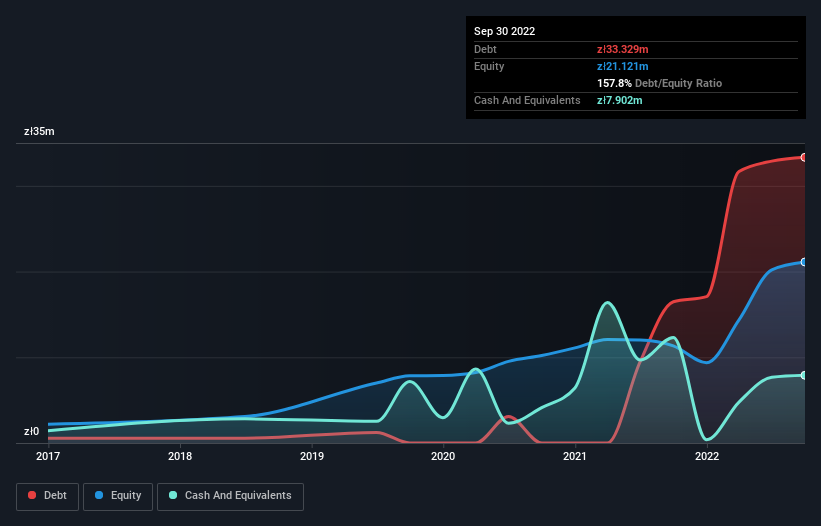Click the zł33.329m debt value
Viewport: 821px width, 526px height.
coord(623,49)
